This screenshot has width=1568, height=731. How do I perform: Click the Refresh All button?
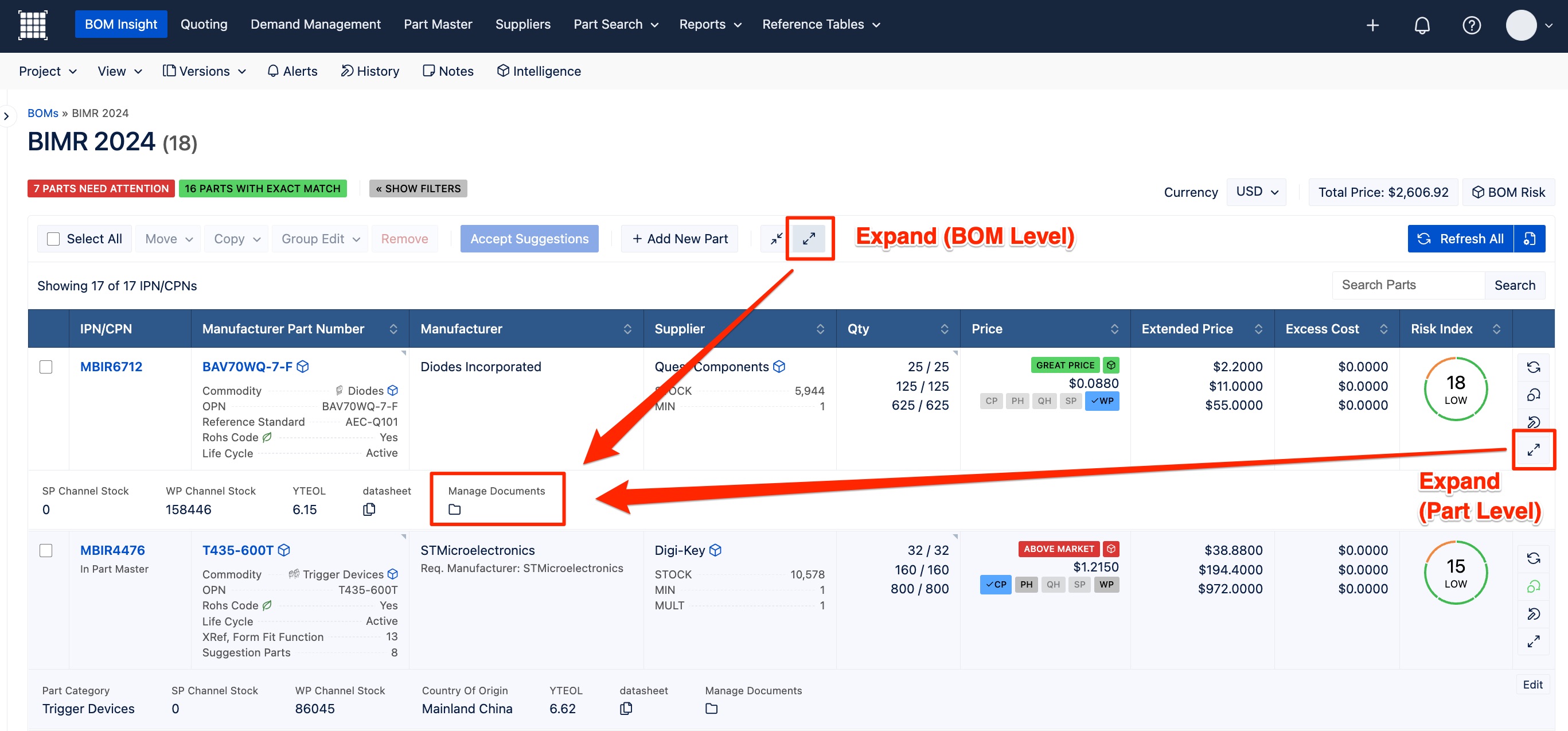[x=1461, y=239]
